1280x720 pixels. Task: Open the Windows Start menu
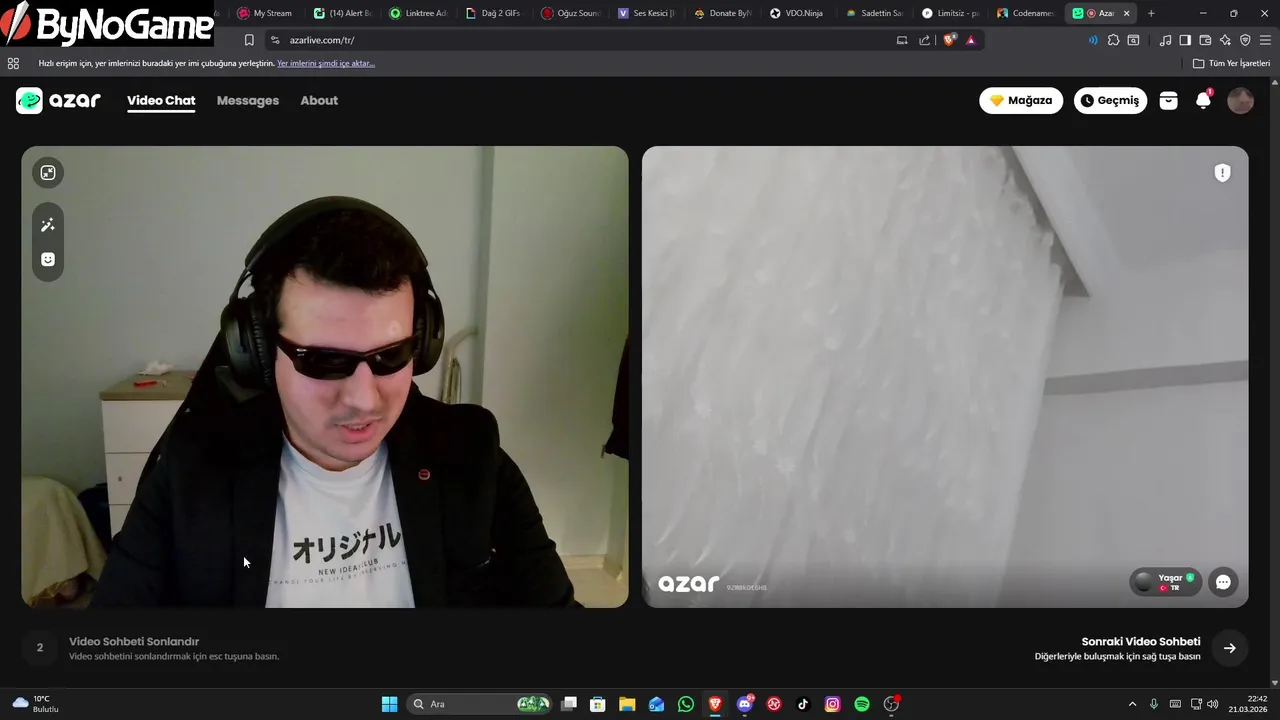click(389, 704)
